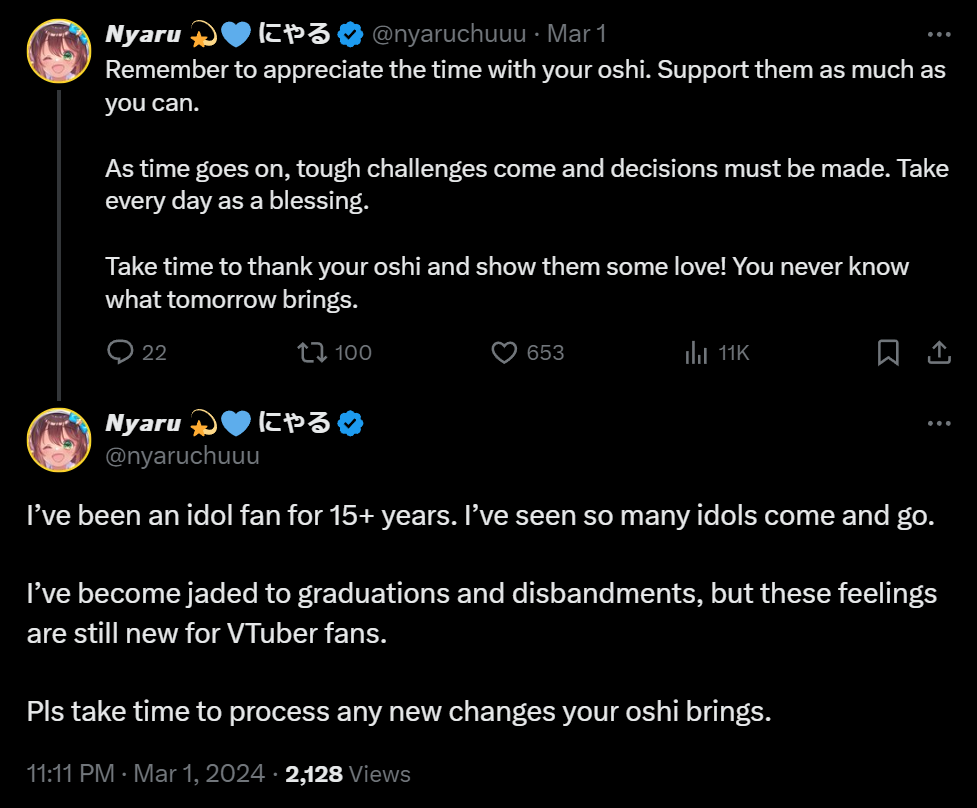Reply to the first tweet
Screen dimensions: 977x808
(x=121, y=352)
